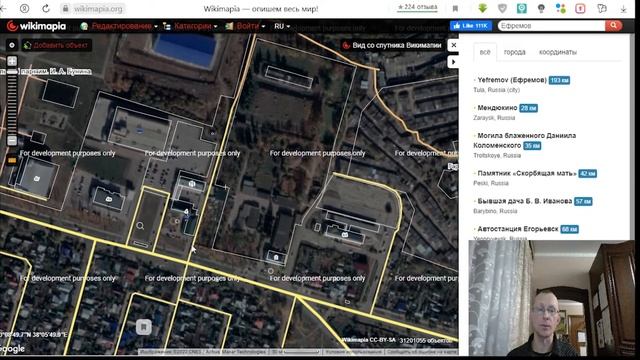The width and height of the screenshot is (640, 360).
Task: Open the Мендюкино search result
Action: pyautogui.click(x=497, y=108)
